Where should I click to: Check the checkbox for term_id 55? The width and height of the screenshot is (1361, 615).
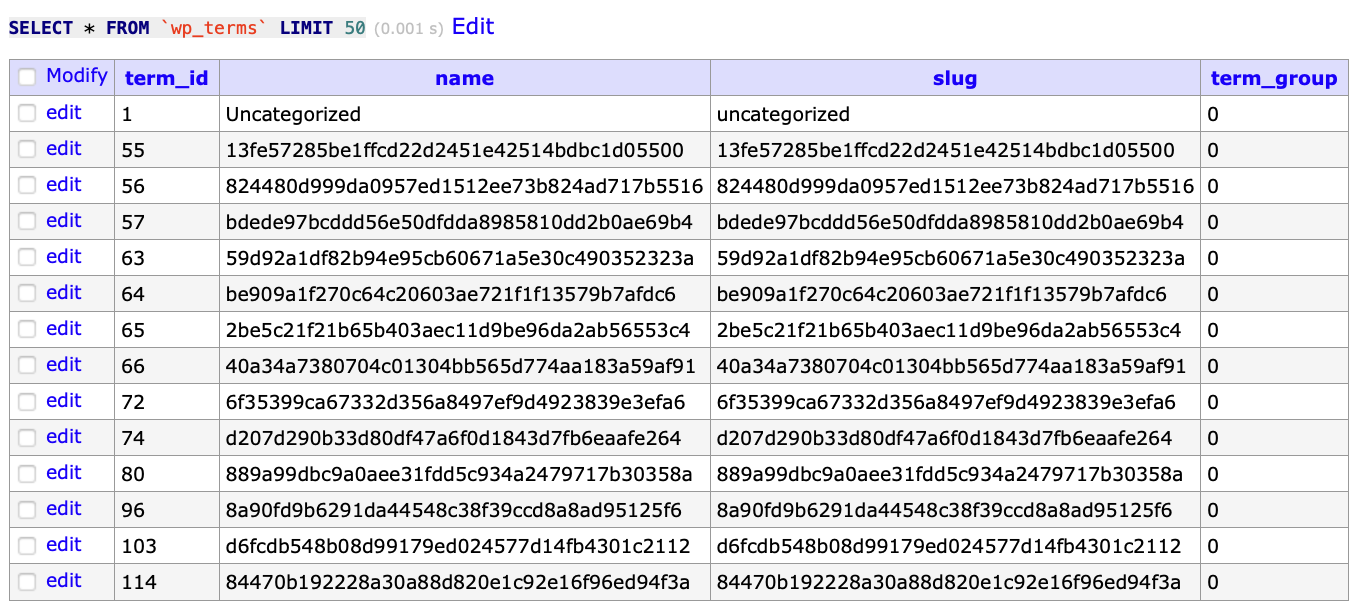26,149
